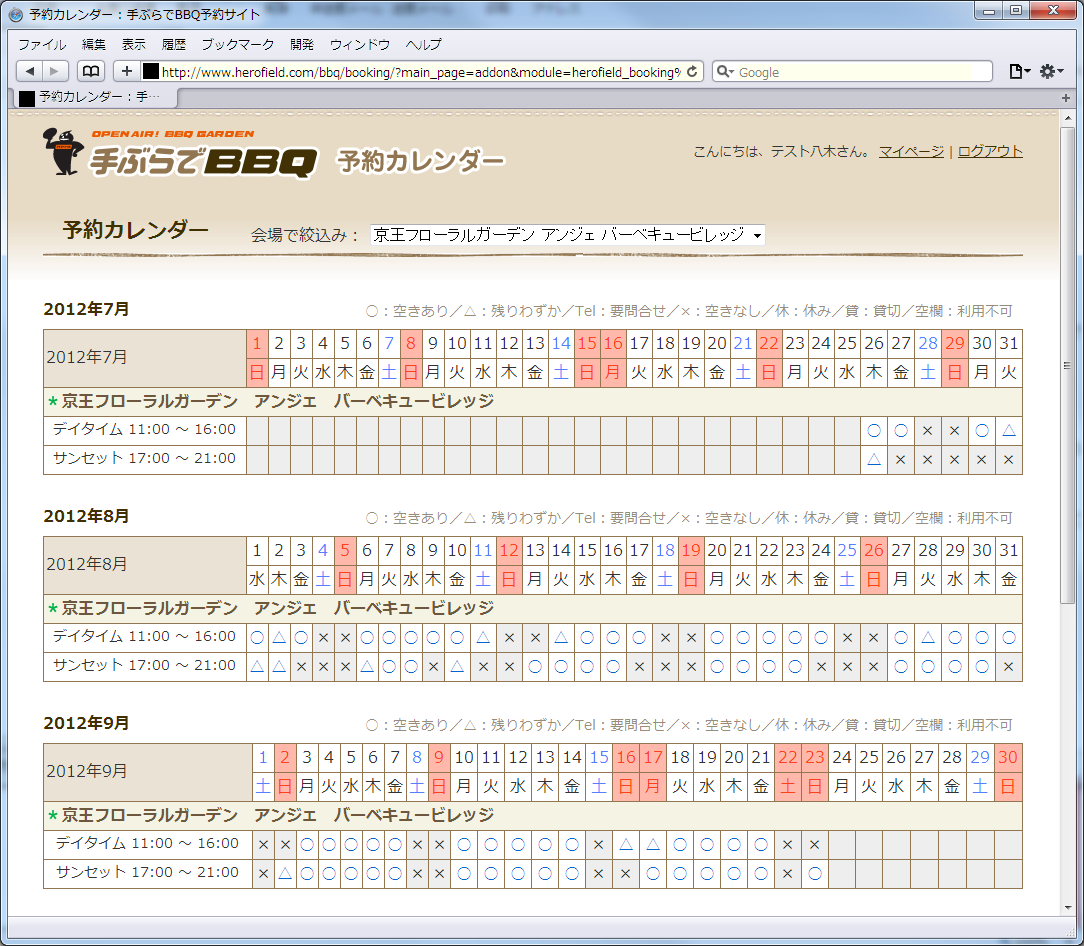Screen dimensions: 1084x946
Task: Click the マイページ link
Action: click(x=911, y=151)
